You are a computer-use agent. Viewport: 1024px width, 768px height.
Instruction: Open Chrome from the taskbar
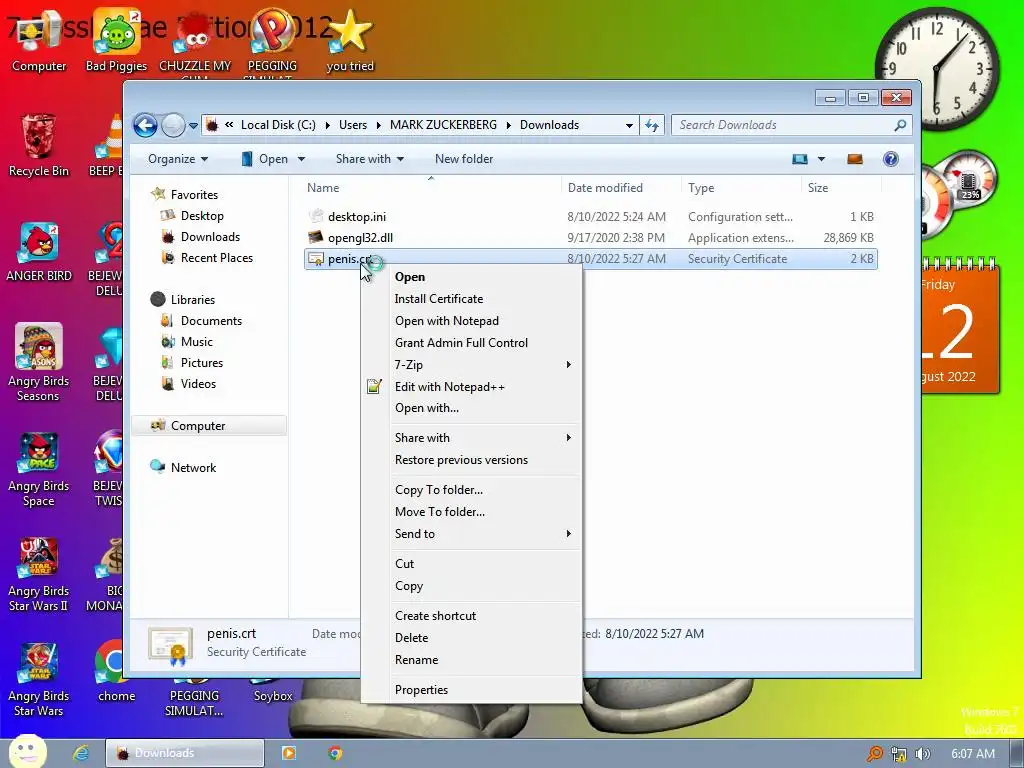[x=335, y=753]
